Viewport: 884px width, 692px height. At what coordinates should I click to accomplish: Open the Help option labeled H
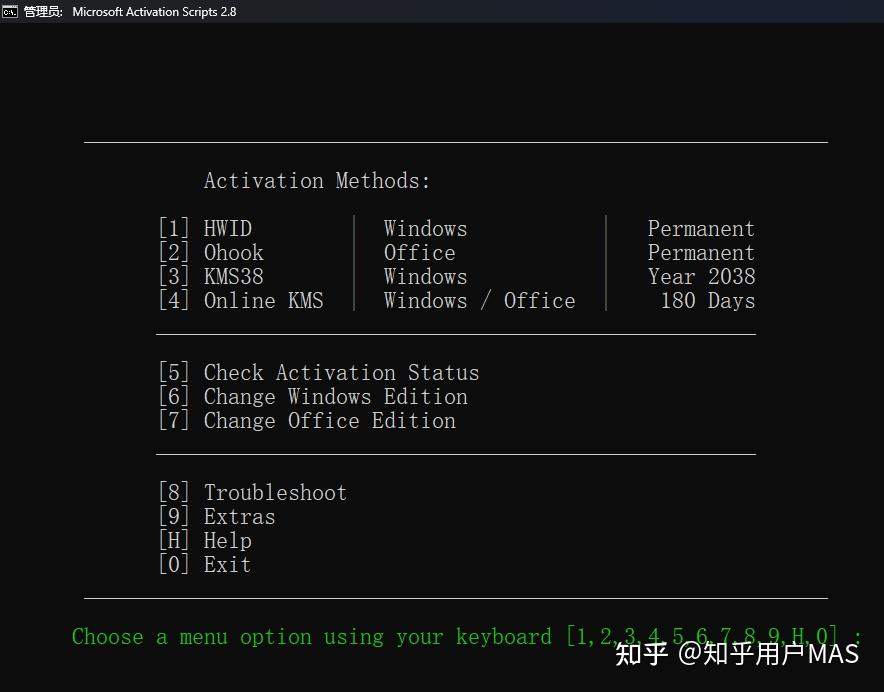[227, 540]
